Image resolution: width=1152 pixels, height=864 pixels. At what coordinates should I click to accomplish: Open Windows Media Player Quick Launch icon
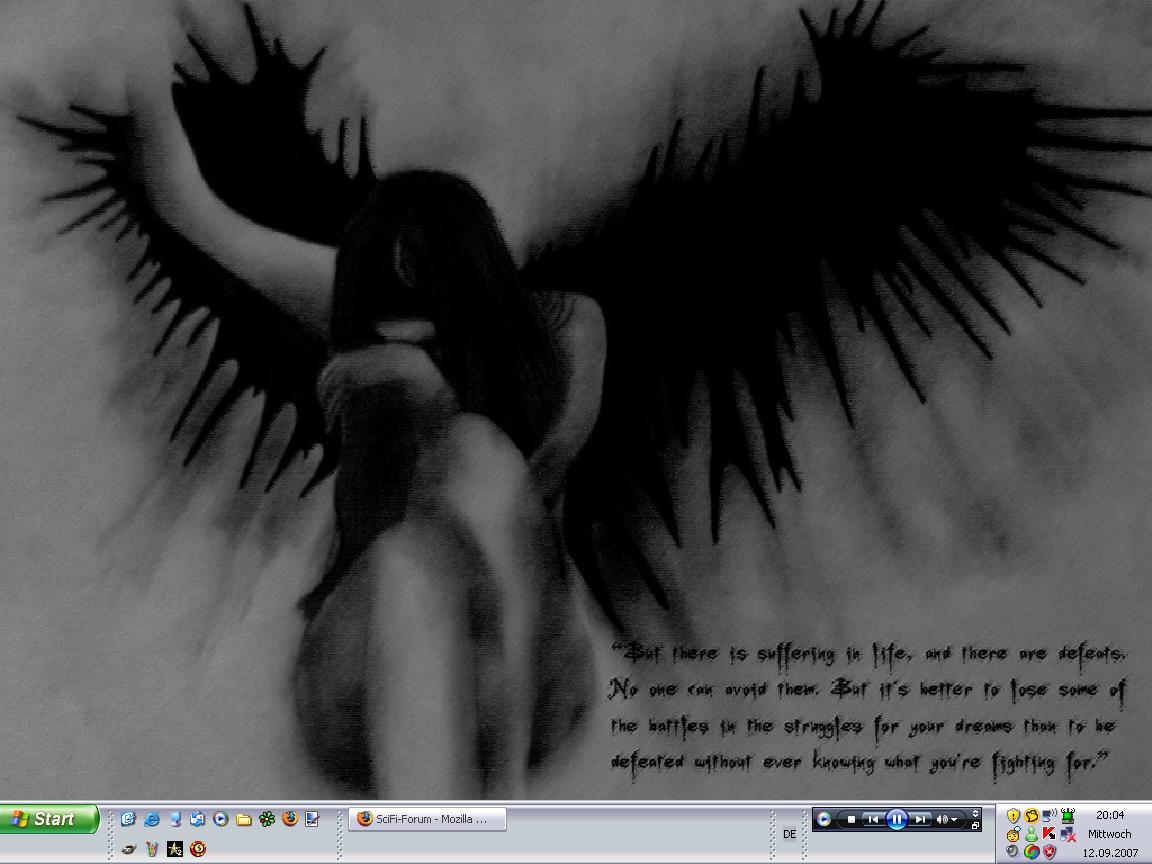tap(221, 819)
